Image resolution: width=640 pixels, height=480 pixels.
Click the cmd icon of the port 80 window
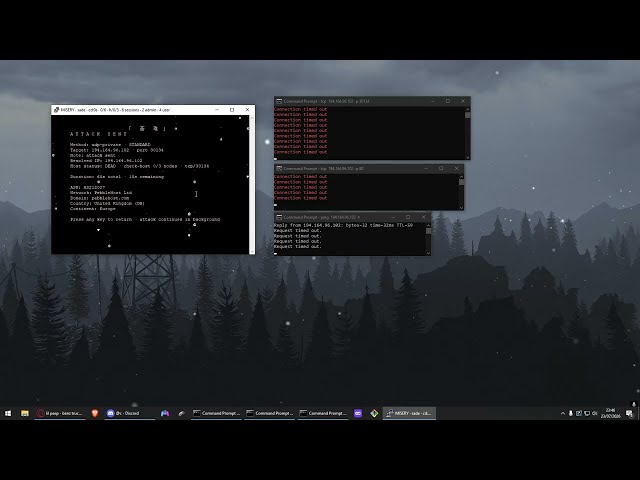(x=279, y=169)
